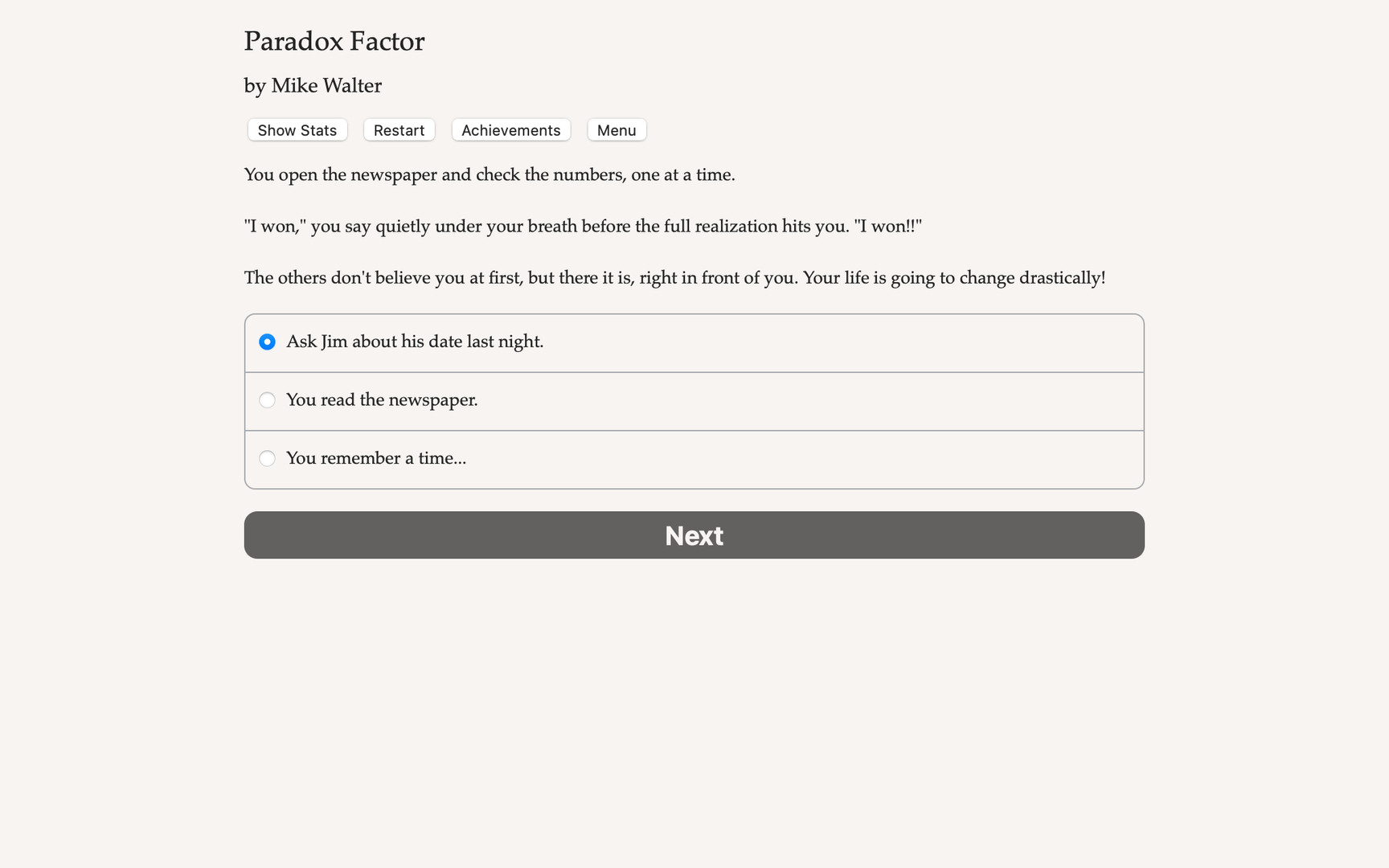Screen dimensions: 1389x868
Task: Check your character stats via Show Stats
Action: coord(297,129)
